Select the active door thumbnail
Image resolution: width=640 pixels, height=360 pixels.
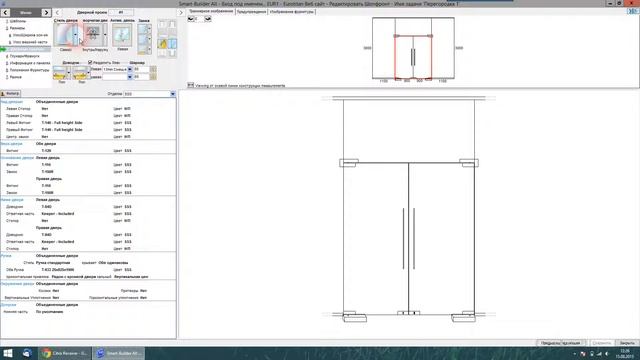tap(122, 35)
